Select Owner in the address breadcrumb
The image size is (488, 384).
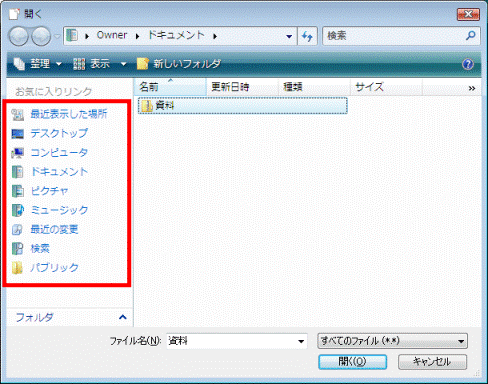coord(112,35)
